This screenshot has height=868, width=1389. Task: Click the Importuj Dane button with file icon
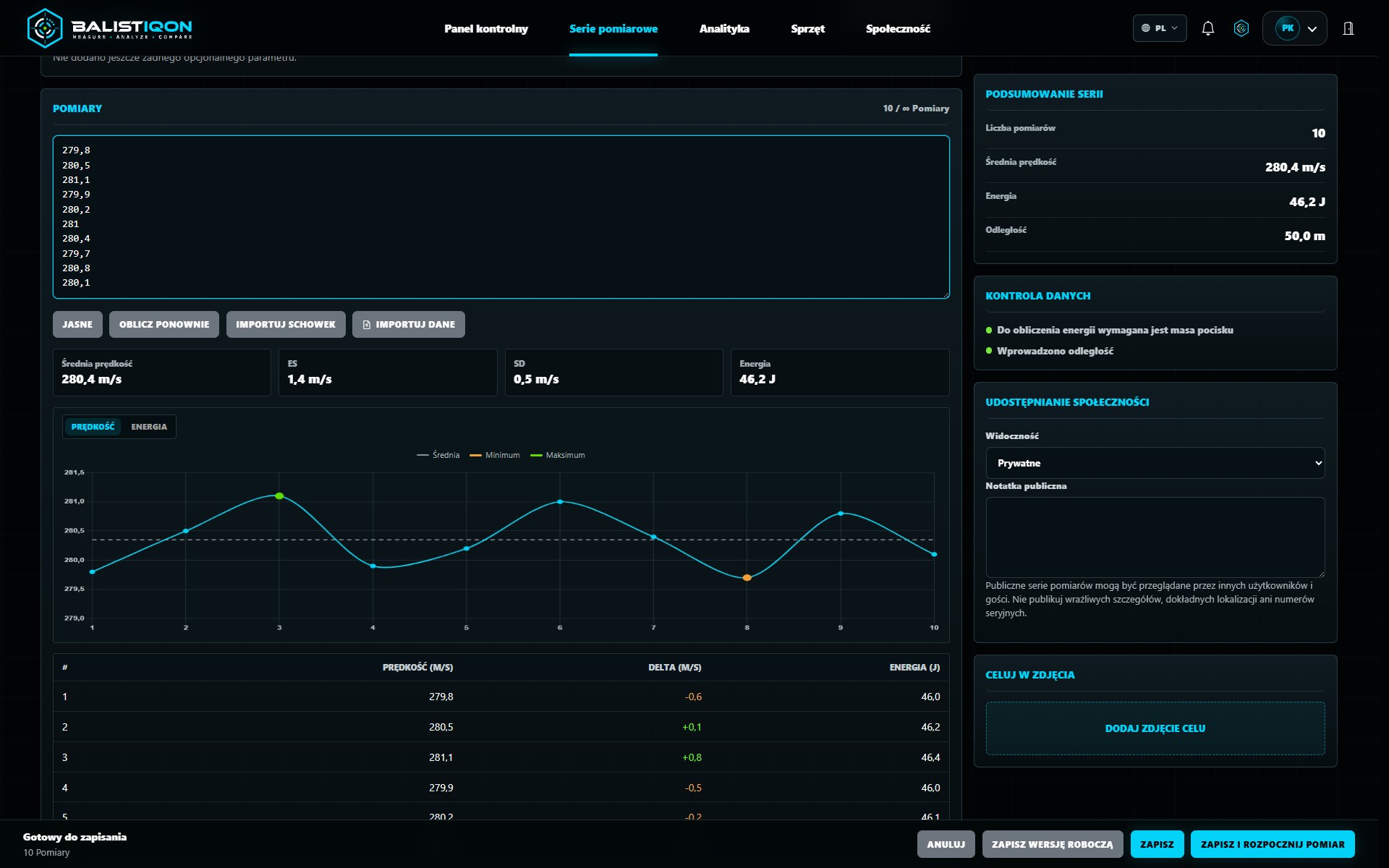409,325
